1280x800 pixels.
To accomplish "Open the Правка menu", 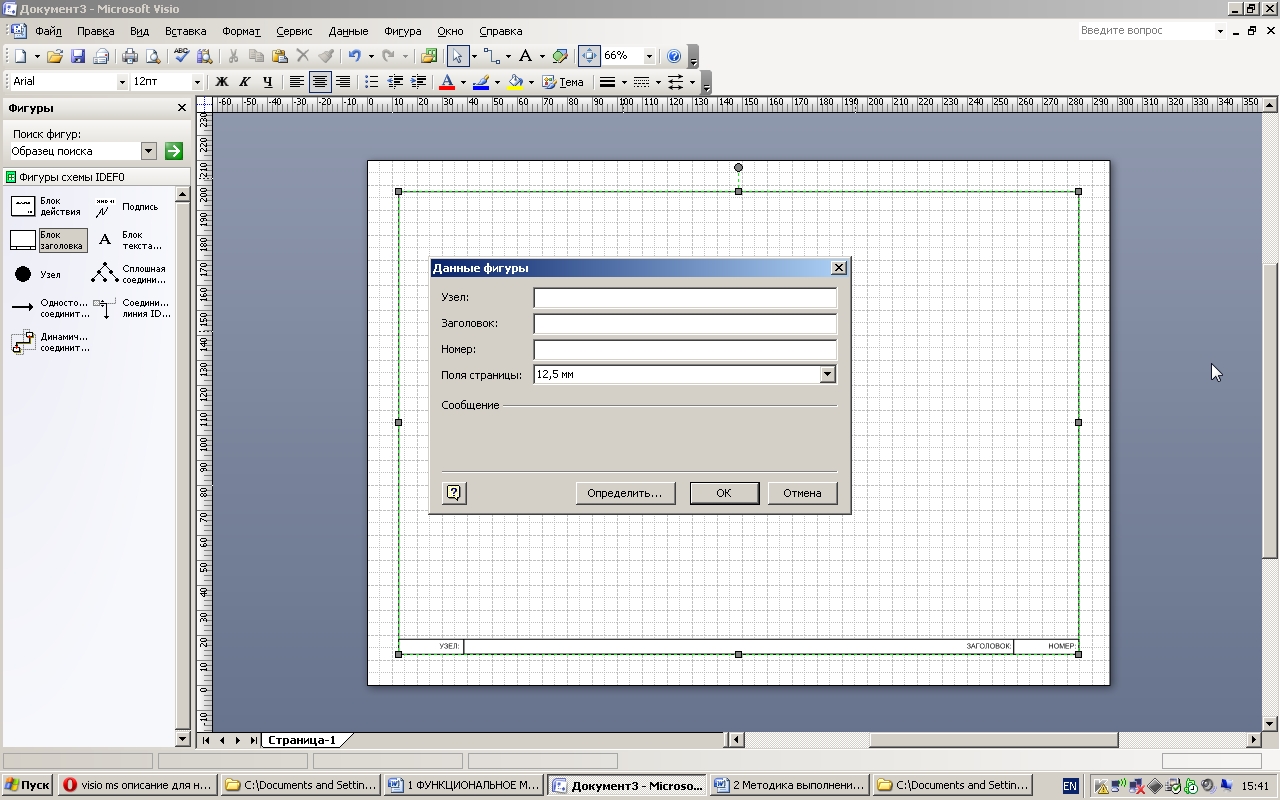I will pyautogui.click(x=96, y=31).
